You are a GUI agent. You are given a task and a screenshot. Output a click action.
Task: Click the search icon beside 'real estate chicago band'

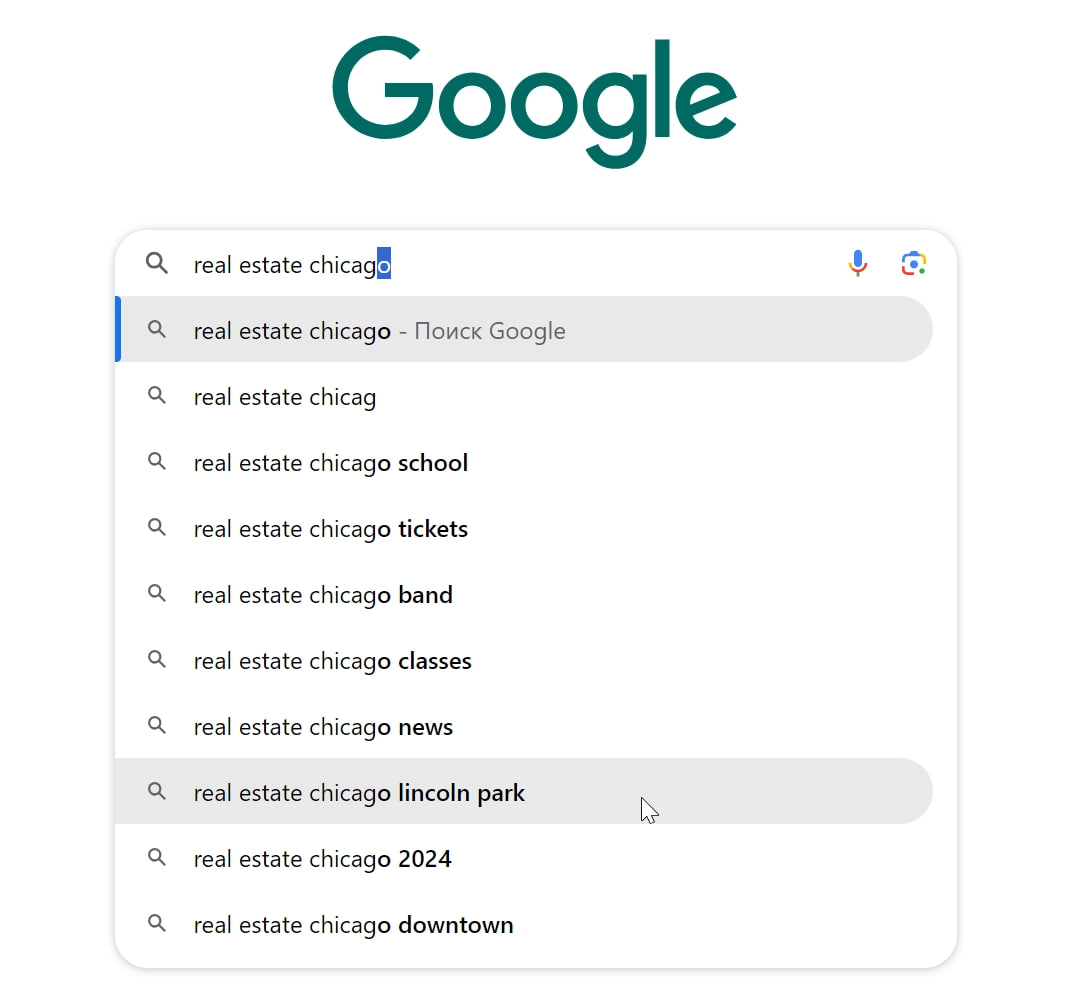tap(157, 594)
